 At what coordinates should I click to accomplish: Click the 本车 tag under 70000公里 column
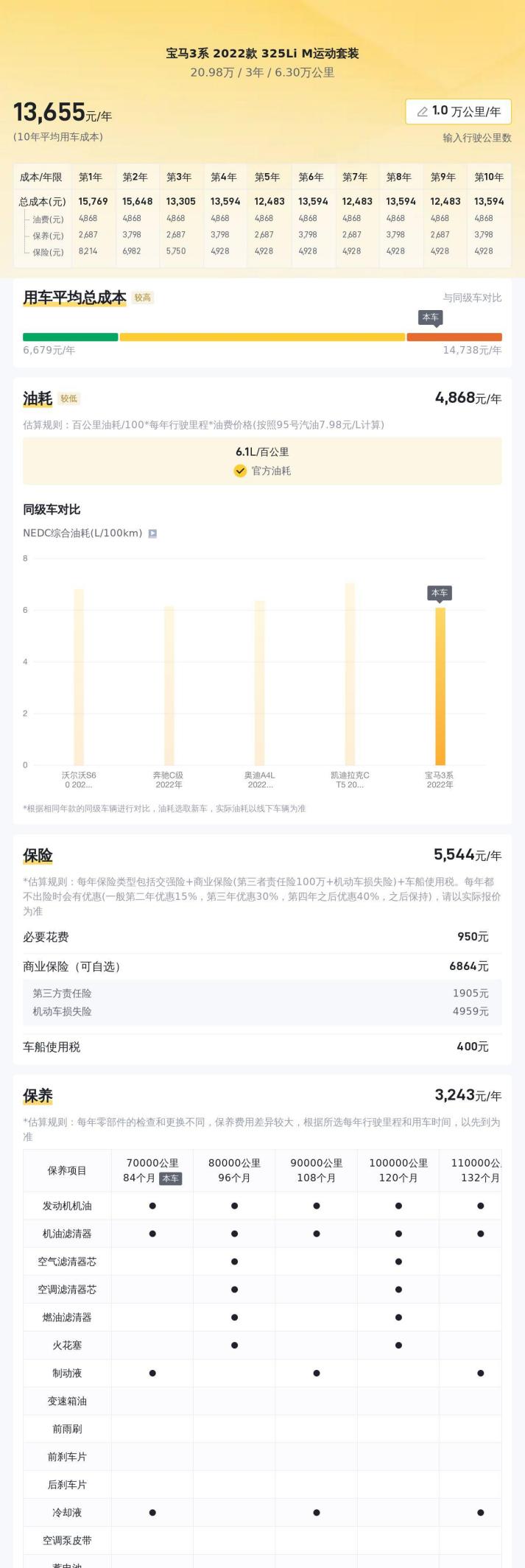tap(170, 1178)
